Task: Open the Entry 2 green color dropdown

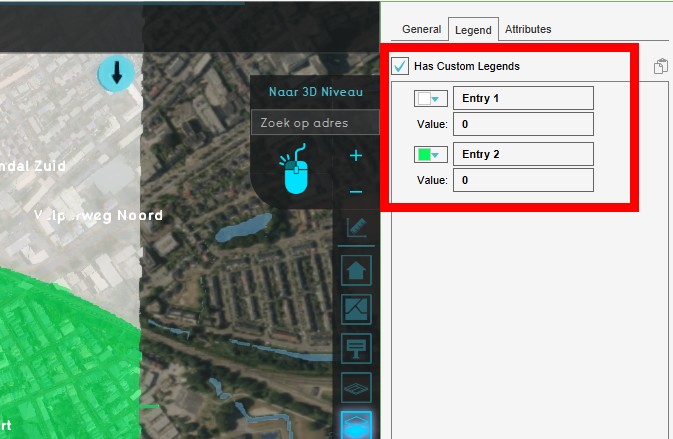Action: (x=430, y=155)
